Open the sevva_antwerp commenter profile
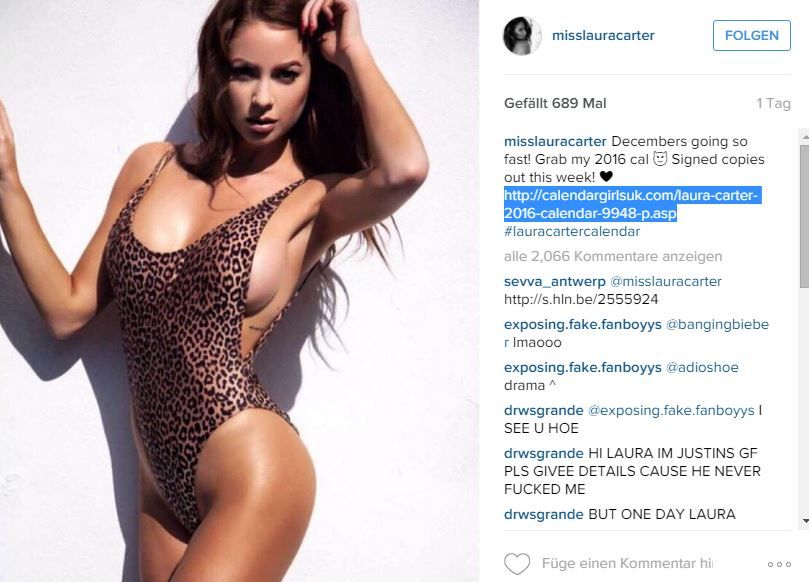 tap(555, 282)
